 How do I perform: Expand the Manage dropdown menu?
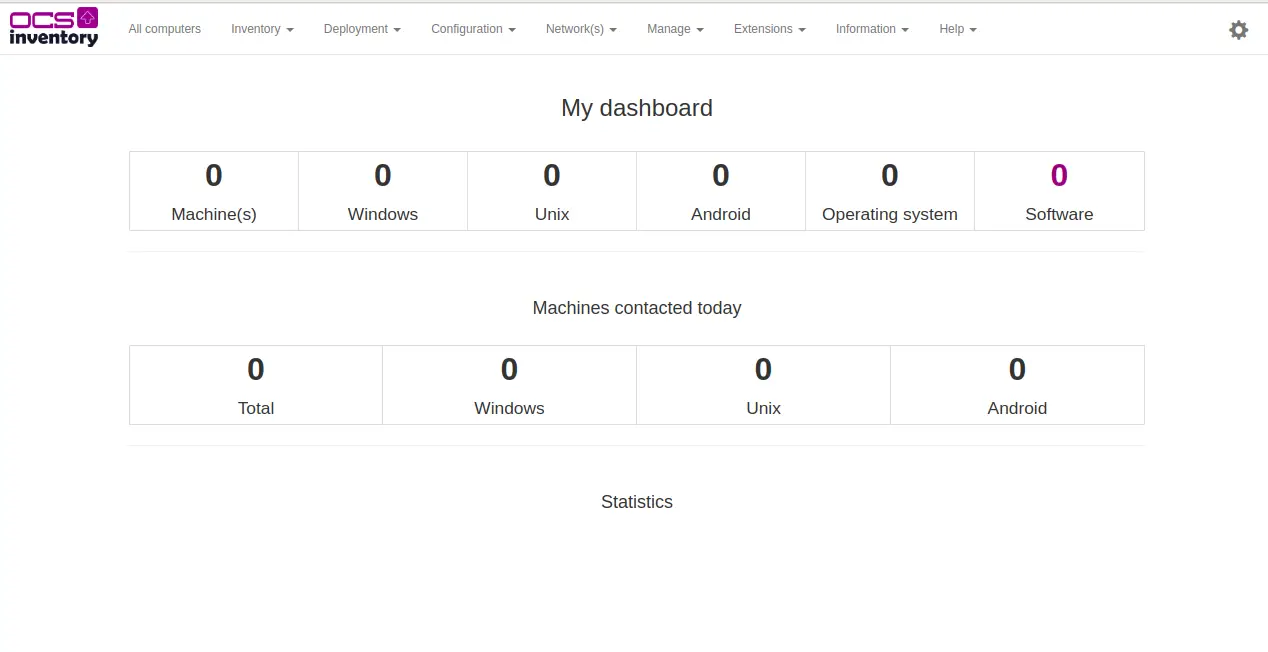tap(675, 29)
